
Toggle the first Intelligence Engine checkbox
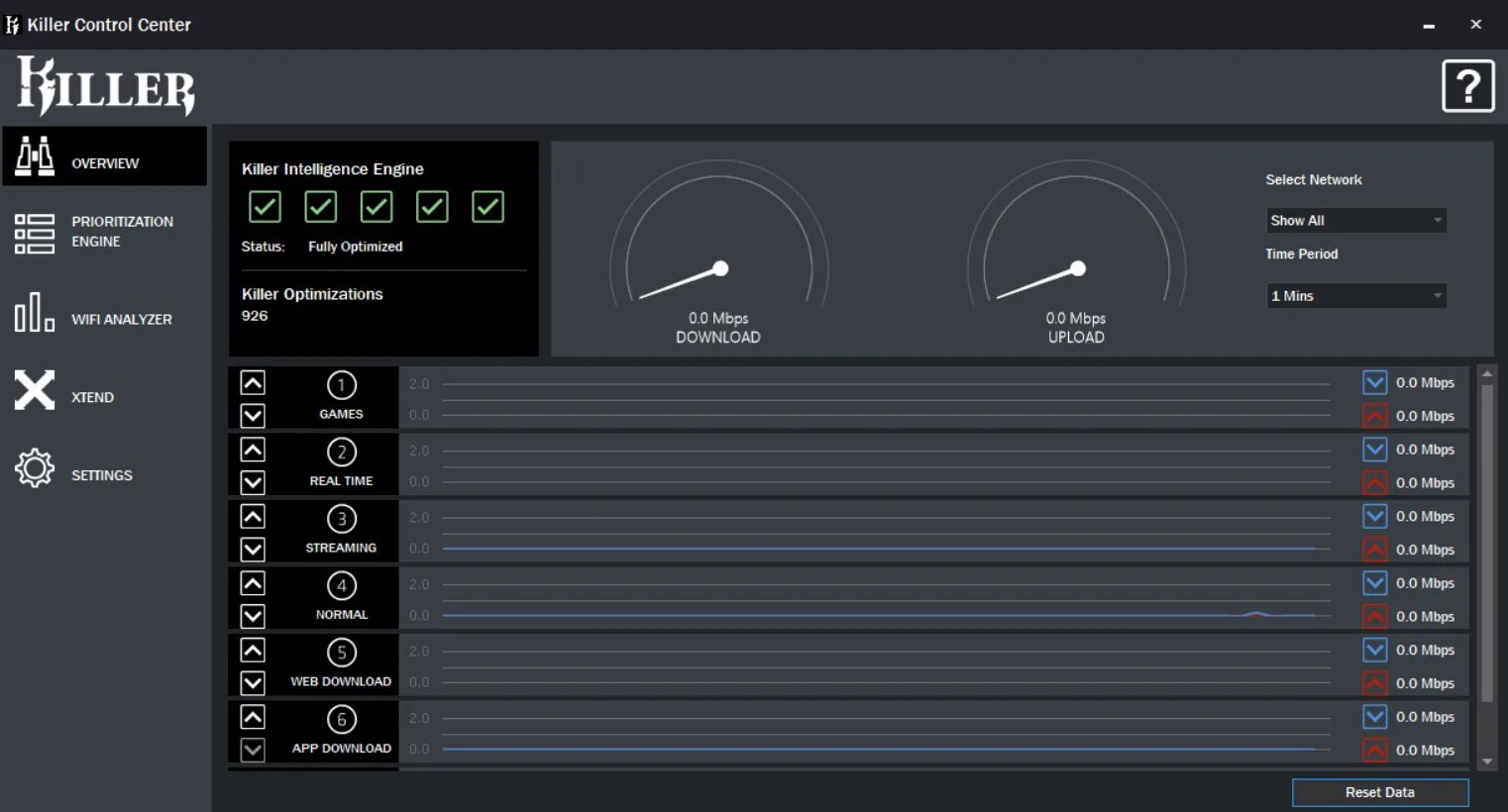pyautogui.click(x=265, y=207)
